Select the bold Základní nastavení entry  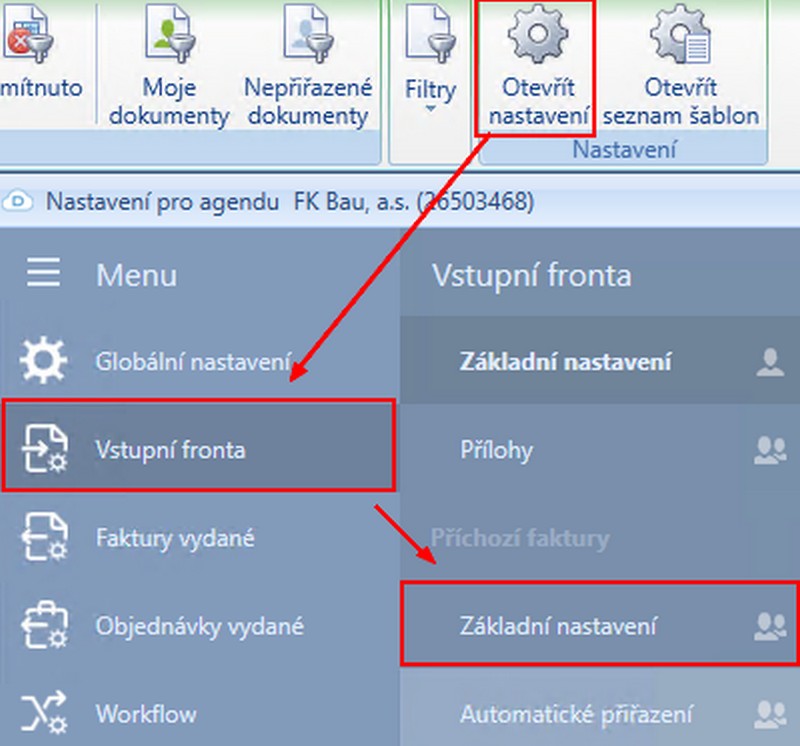pos(565,361)
